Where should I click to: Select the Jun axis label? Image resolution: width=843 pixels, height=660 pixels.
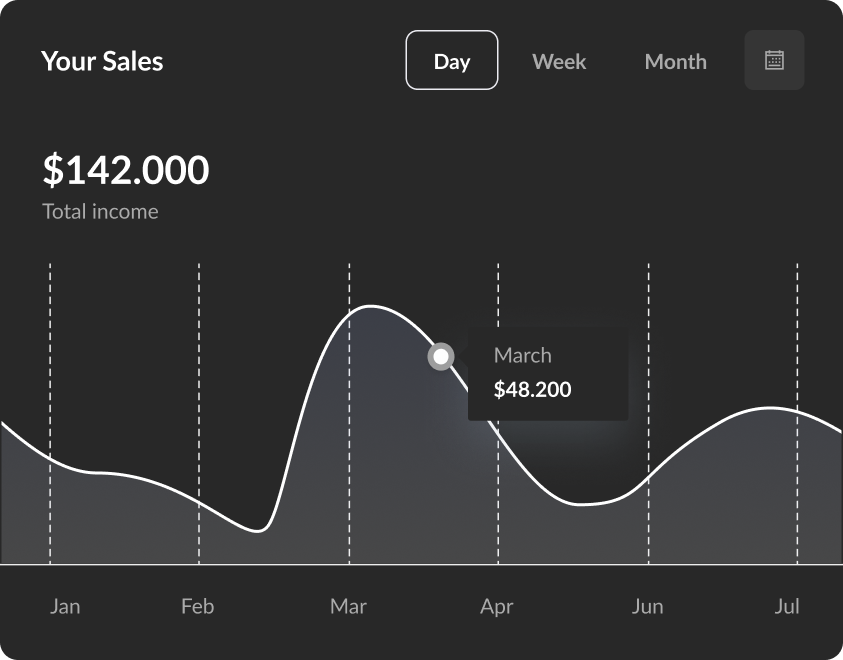(x=648, y=606)
